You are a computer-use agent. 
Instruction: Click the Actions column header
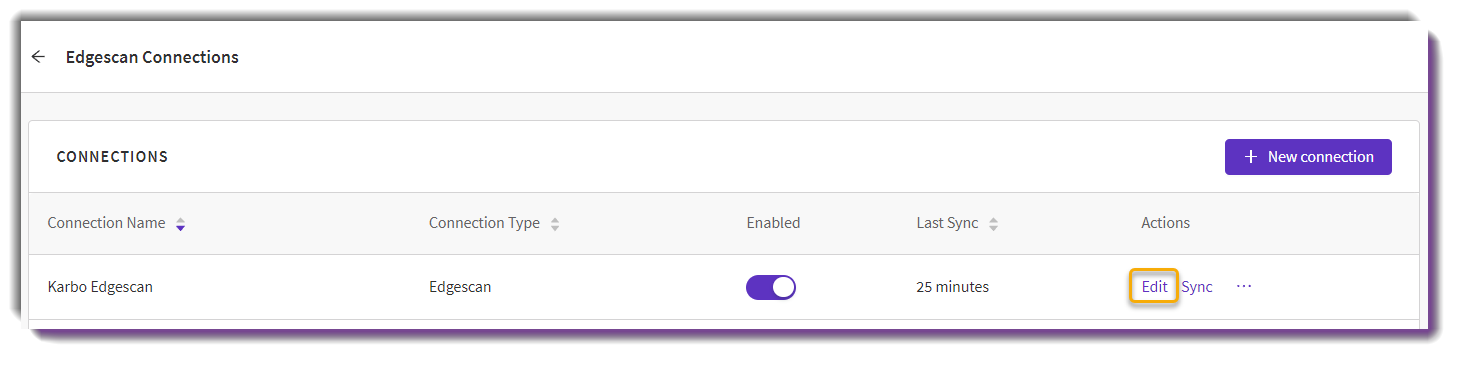pyautogui.click(x=1165, y=223)
